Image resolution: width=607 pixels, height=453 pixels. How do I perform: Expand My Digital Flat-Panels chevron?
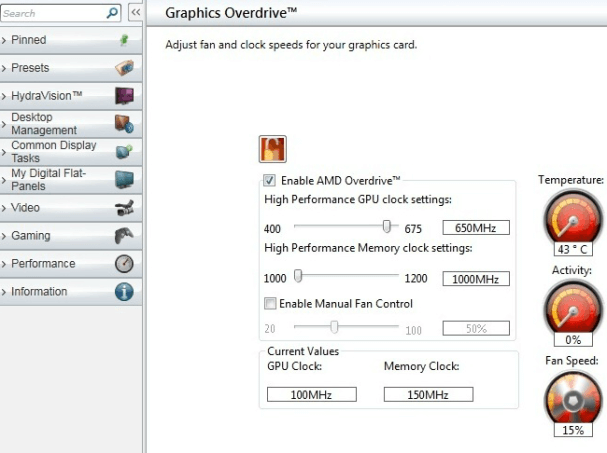pos(4,180)
